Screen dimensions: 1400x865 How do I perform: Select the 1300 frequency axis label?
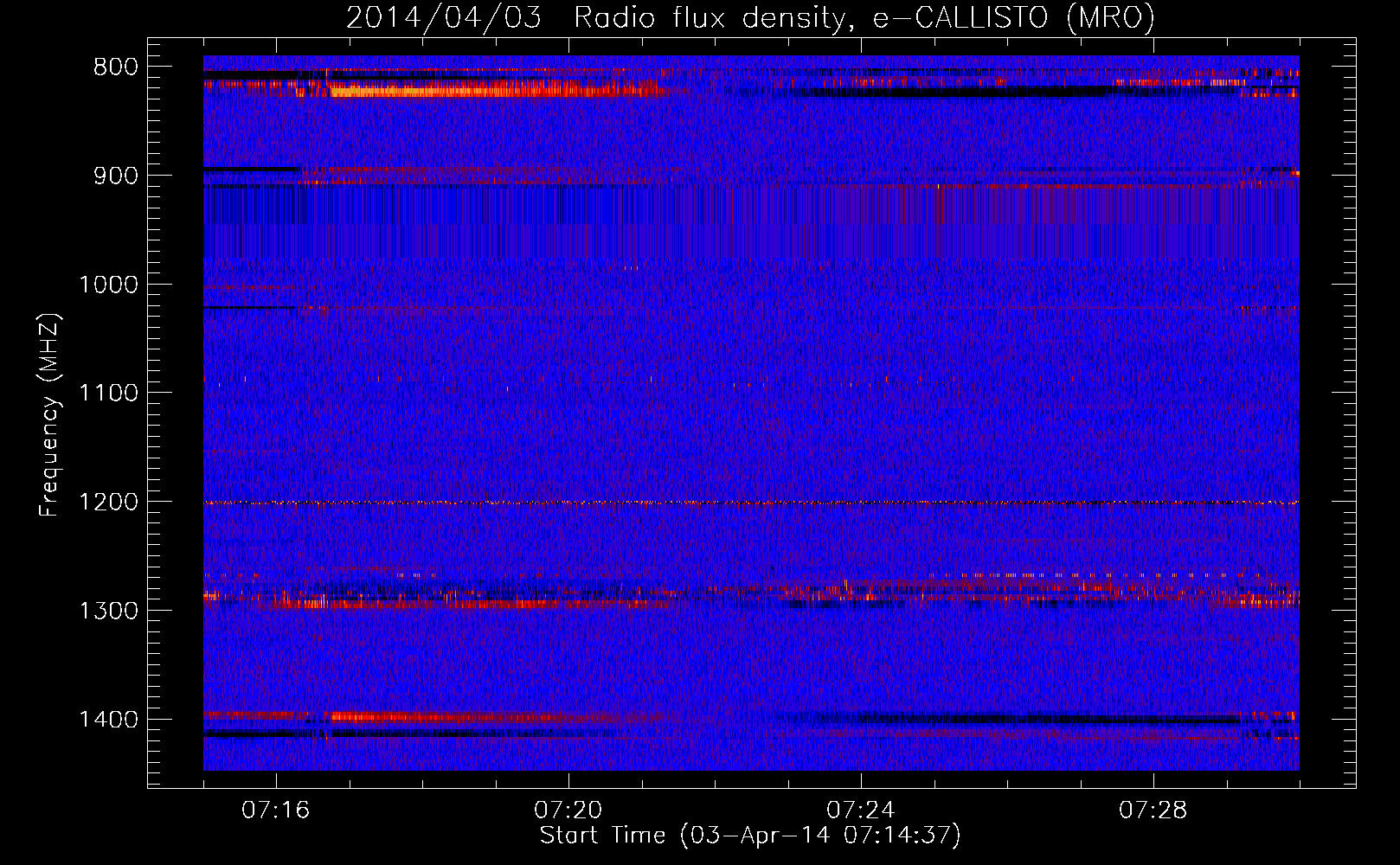[x=108, y=611]
